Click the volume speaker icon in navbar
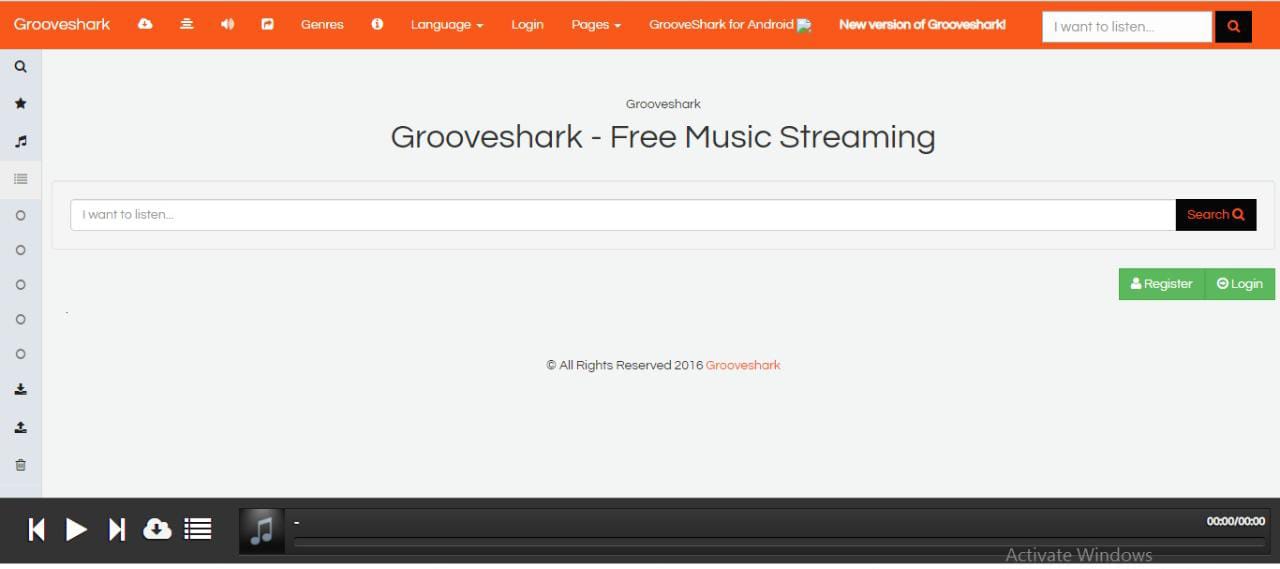This screenshot has height=569, width=1280. tap(227, 24)
